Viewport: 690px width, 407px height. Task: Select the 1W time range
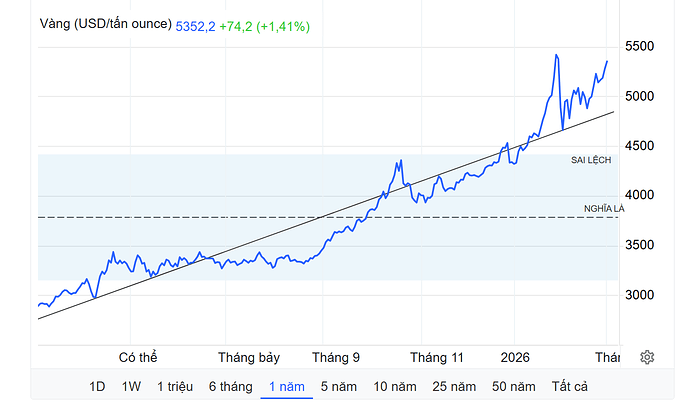coord(131,386)
